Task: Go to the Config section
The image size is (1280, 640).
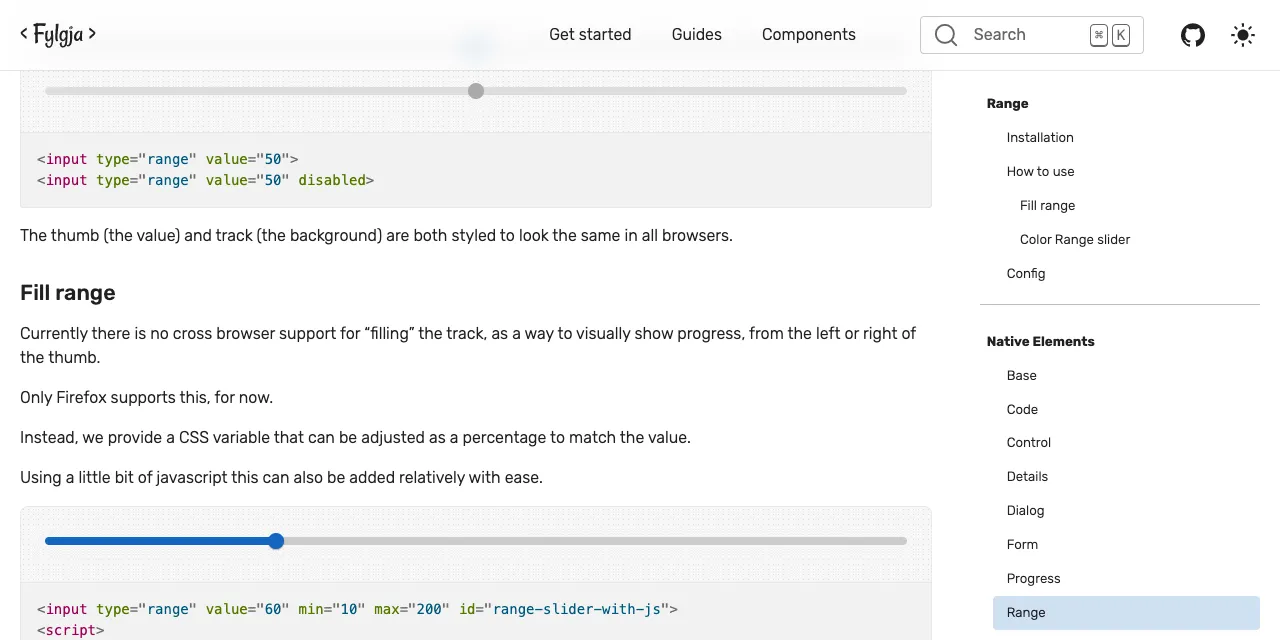Action: 1026,273
